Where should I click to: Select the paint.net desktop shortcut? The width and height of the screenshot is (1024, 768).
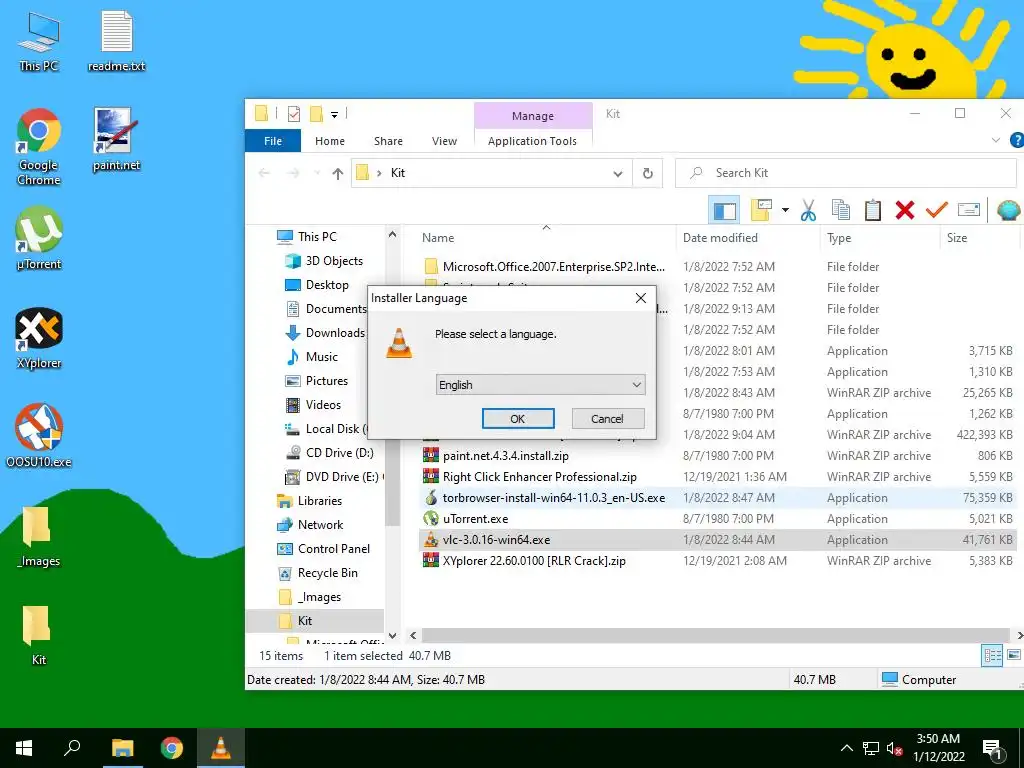click(116, 140)
